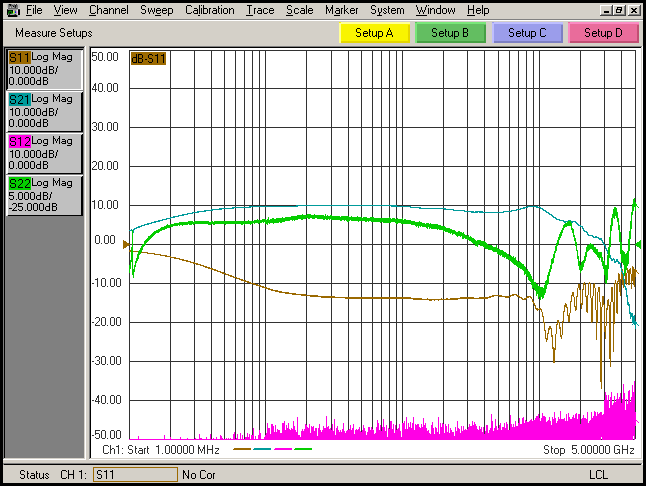Restore the window with the restore button

619,10
